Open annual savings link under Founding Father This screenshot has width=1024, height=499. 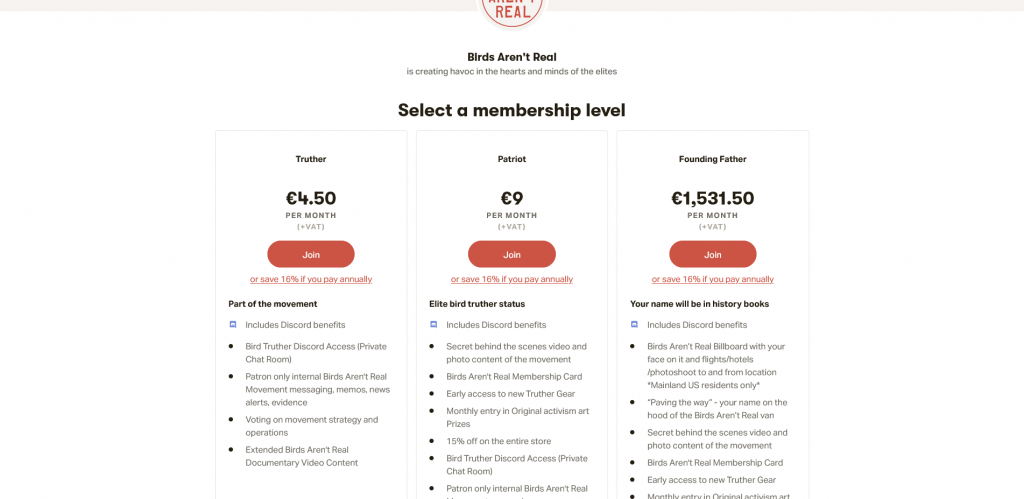pyautogui.click(x=712, y=279)
